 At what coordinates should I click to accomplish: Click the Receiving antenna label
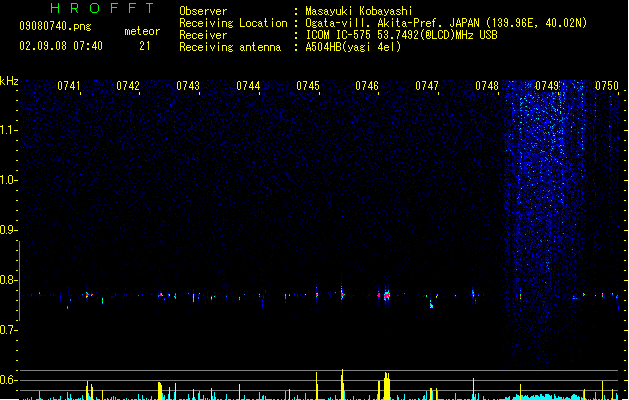tap(230, 47)
